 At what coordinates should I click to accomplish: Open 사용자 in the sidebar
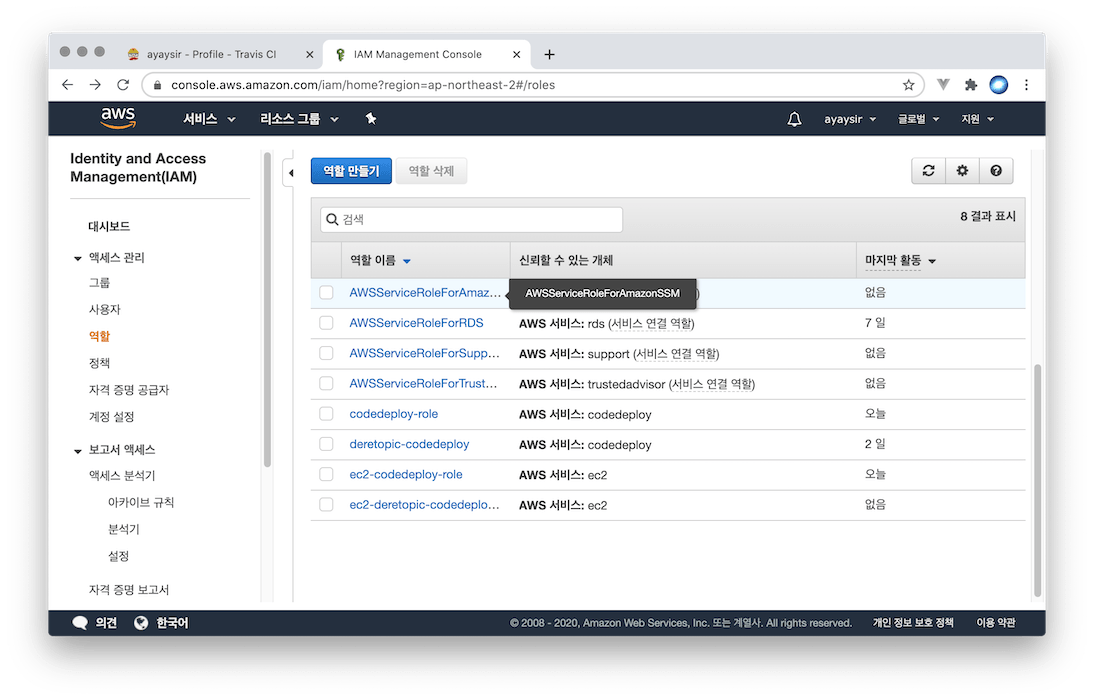[x=105, y=310]
